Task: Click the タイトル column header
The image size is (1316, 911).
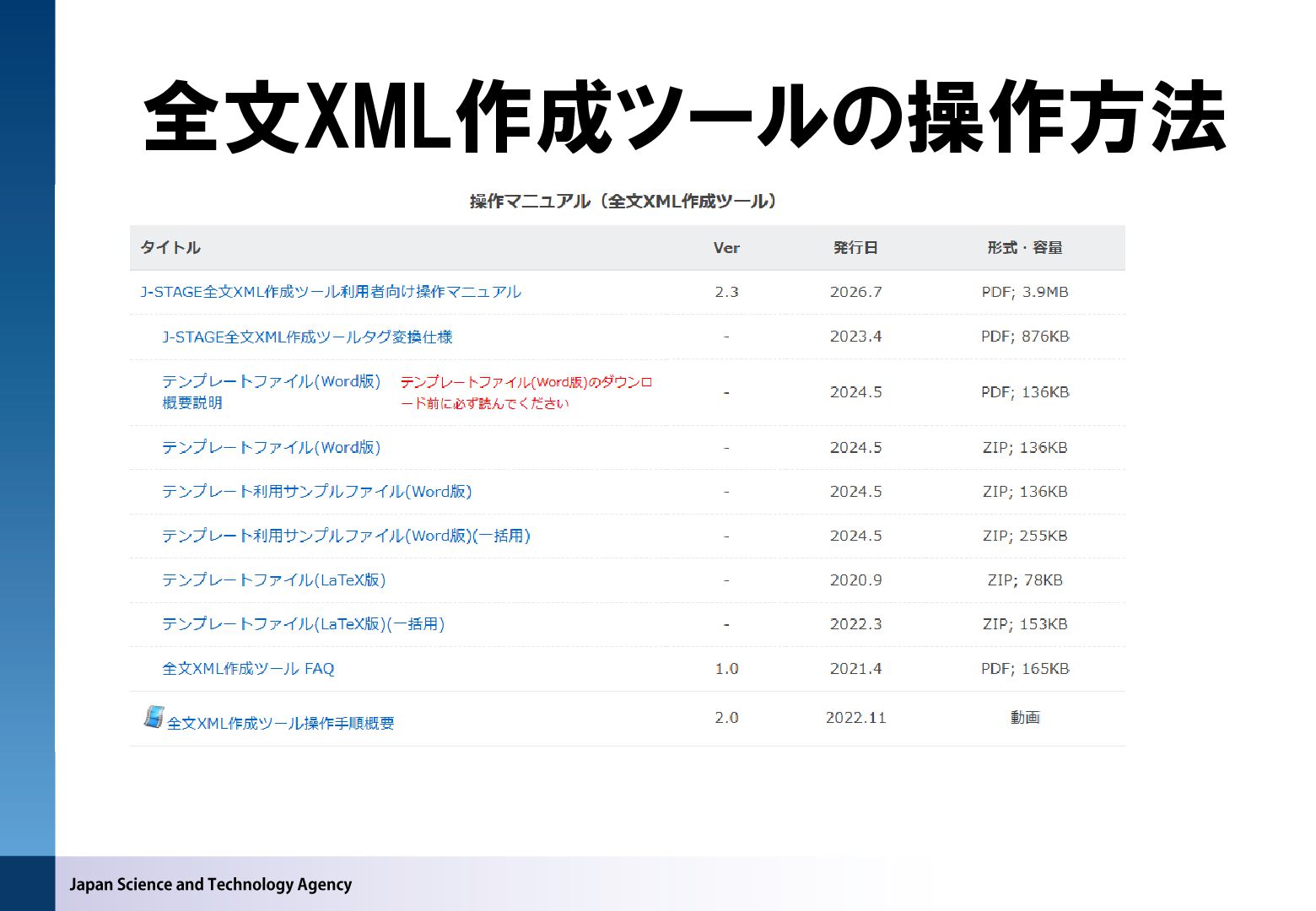Action: coord(170,247)
